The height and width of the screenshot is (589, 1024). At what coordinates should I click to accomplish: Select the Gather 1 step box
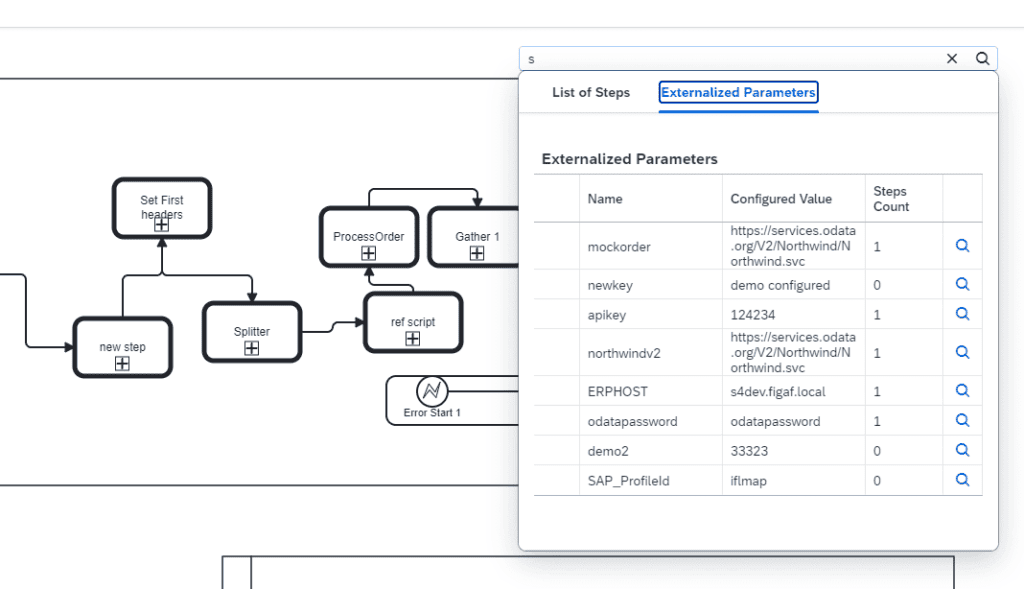(x=474, y=237)
